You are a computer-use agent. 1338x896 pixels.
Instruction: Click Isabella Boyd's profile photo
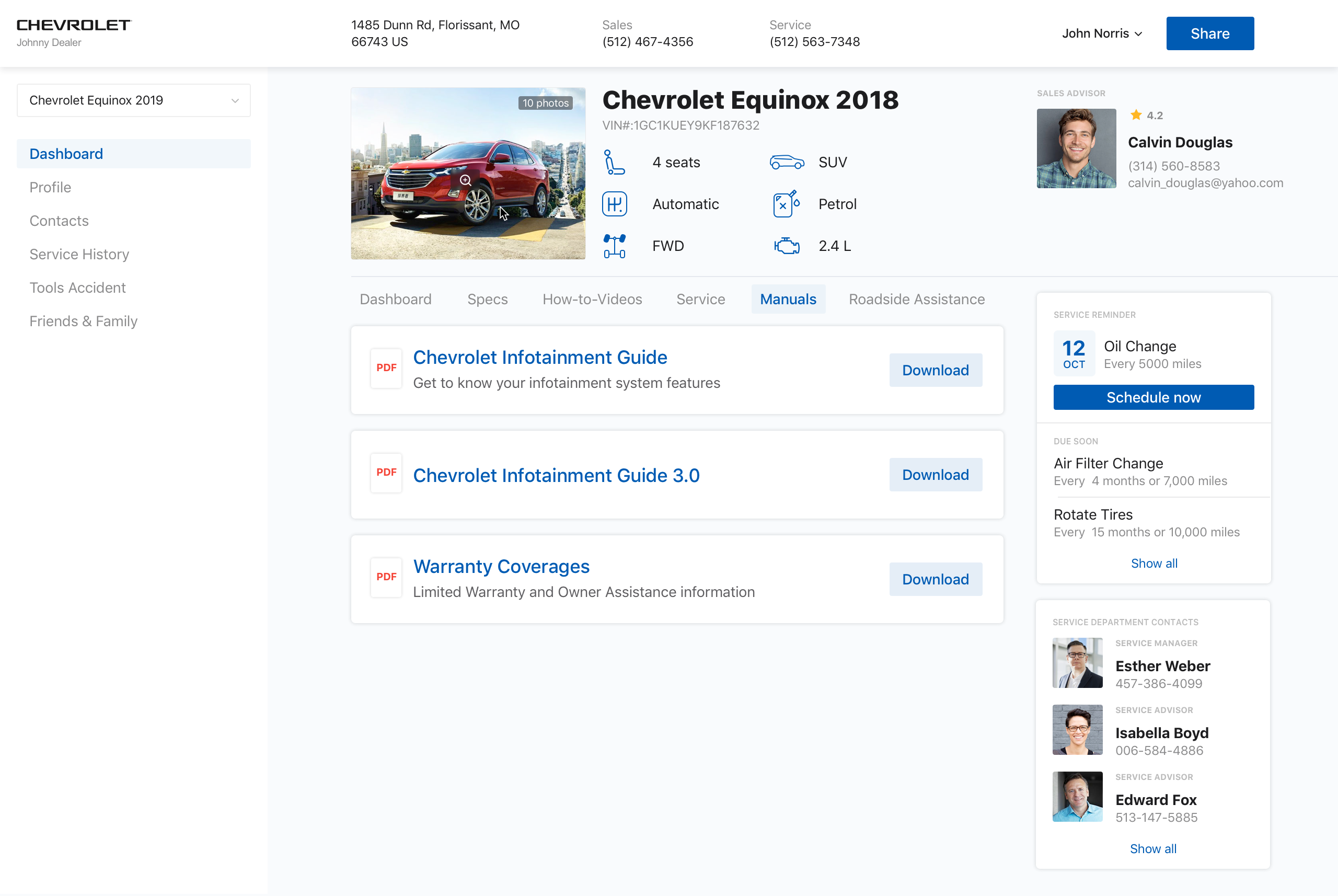(x=1078, y=730)
